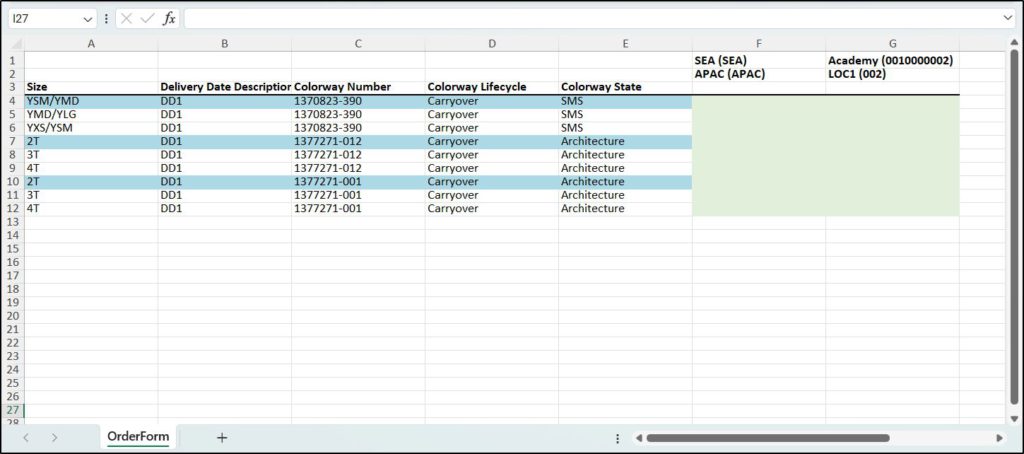The height and width of the screenshot is (454, 1024).
Task: Expand the formula bar with chevron
Action: (1007, 18)
